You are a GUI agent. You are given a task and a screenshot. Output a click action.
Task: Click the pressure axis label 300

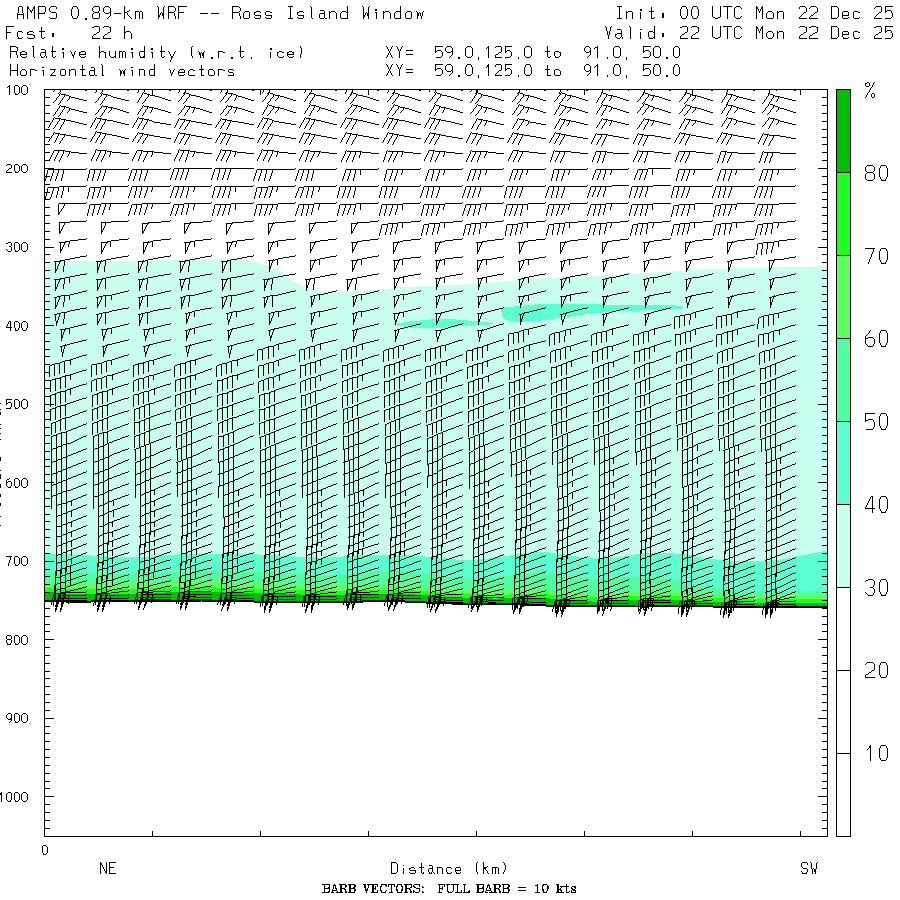coord(17,247)
